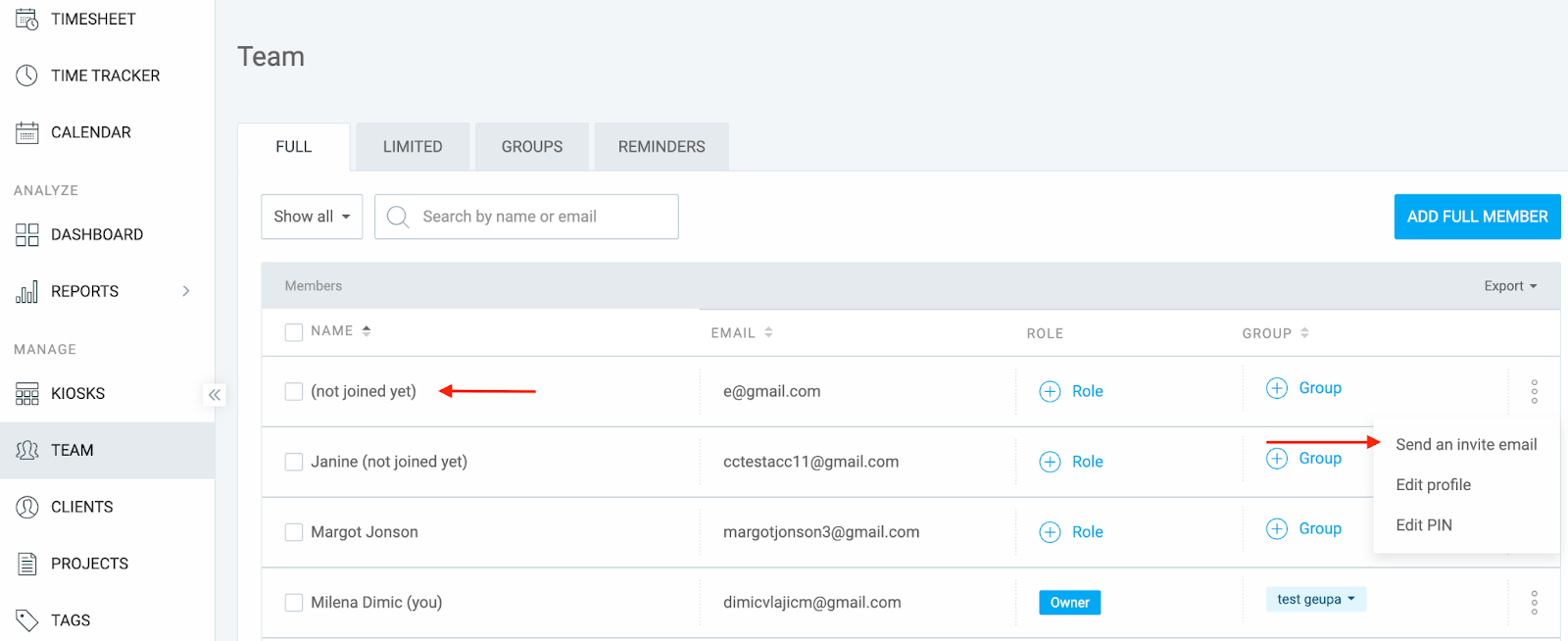
Task: Click email cctestacc11@gmail.com
Action: point(810,462)
